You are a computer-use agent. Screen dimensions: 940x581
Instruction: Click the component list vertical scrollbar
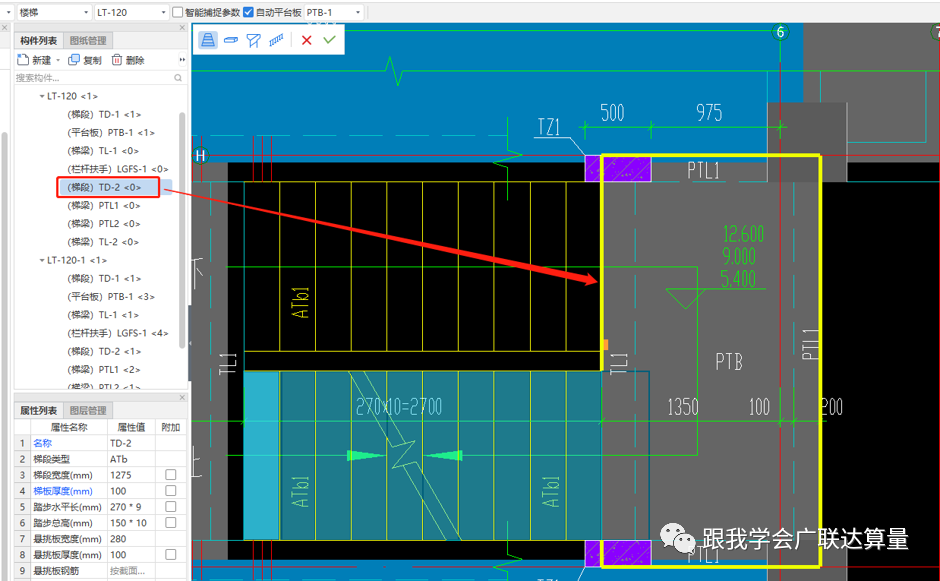(x=182, y=229)
